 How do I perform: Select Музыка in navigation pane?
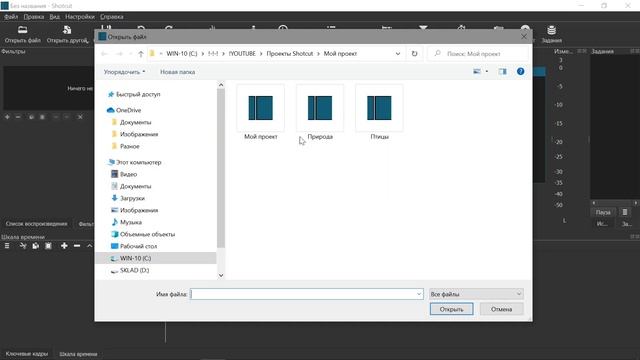tap(127, 222)
